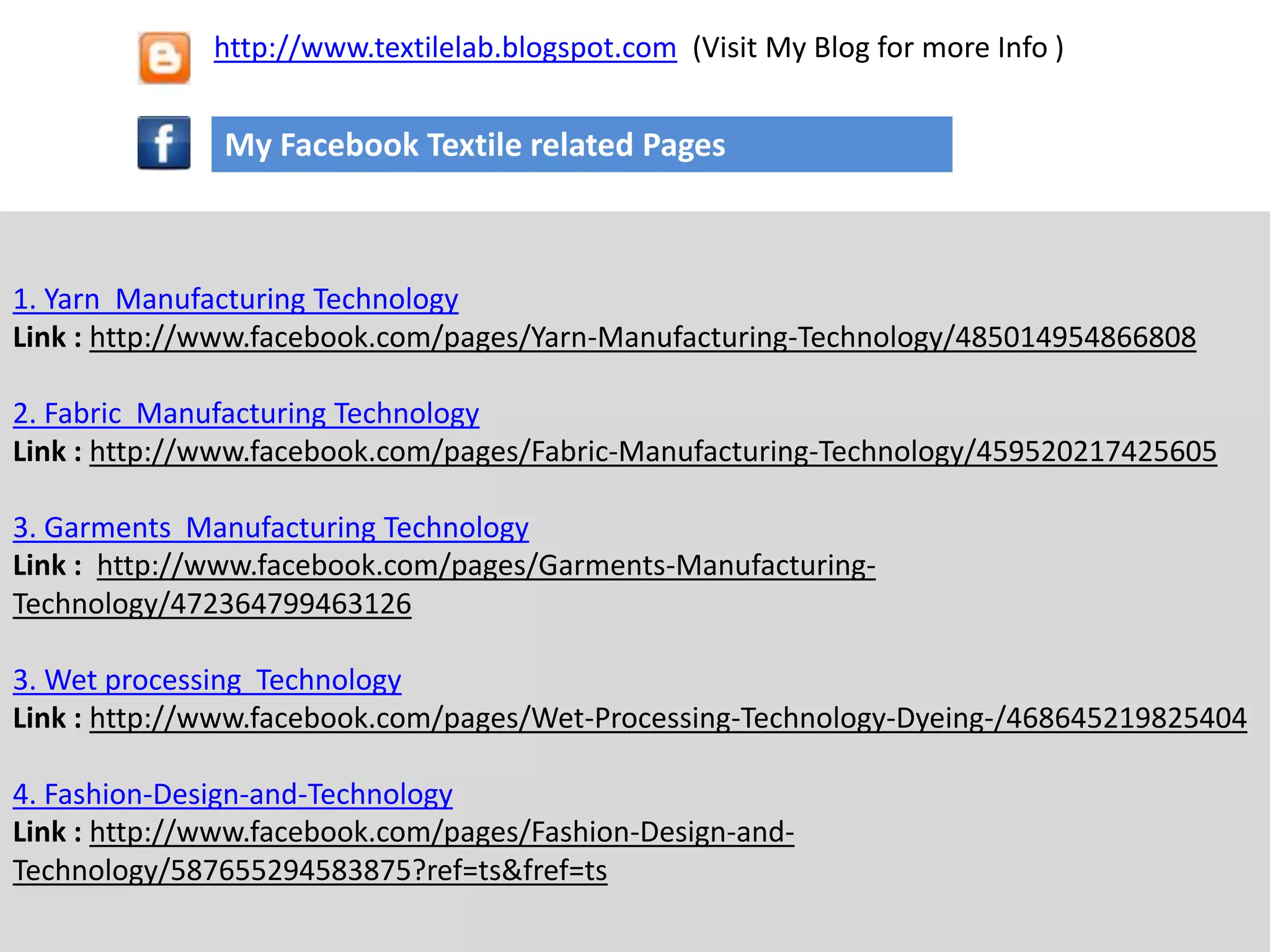The height and width of the screenshot is (952, 1270).
Task: Open the Yarn Manufacturing Technology heading link
Action: tap(236, 299)
